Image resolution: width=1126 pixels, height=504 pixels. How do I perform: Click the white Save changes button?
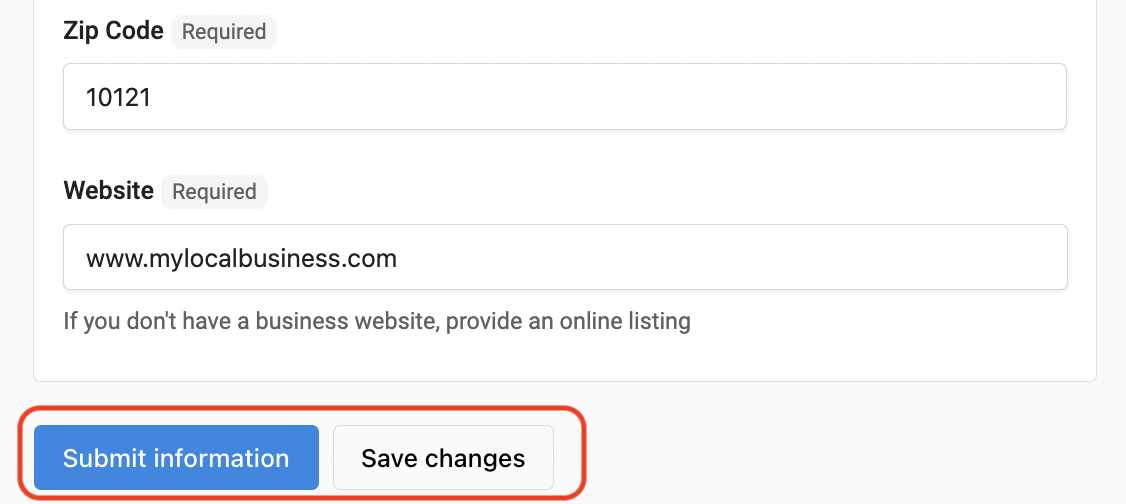pos(443,457)
